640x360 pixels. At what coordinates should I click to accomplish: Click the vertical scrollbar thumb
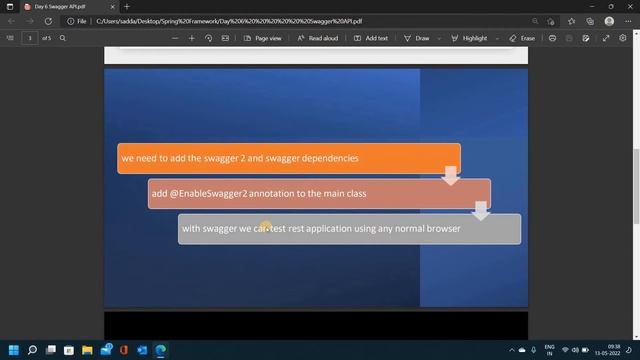tap(636, 186)
